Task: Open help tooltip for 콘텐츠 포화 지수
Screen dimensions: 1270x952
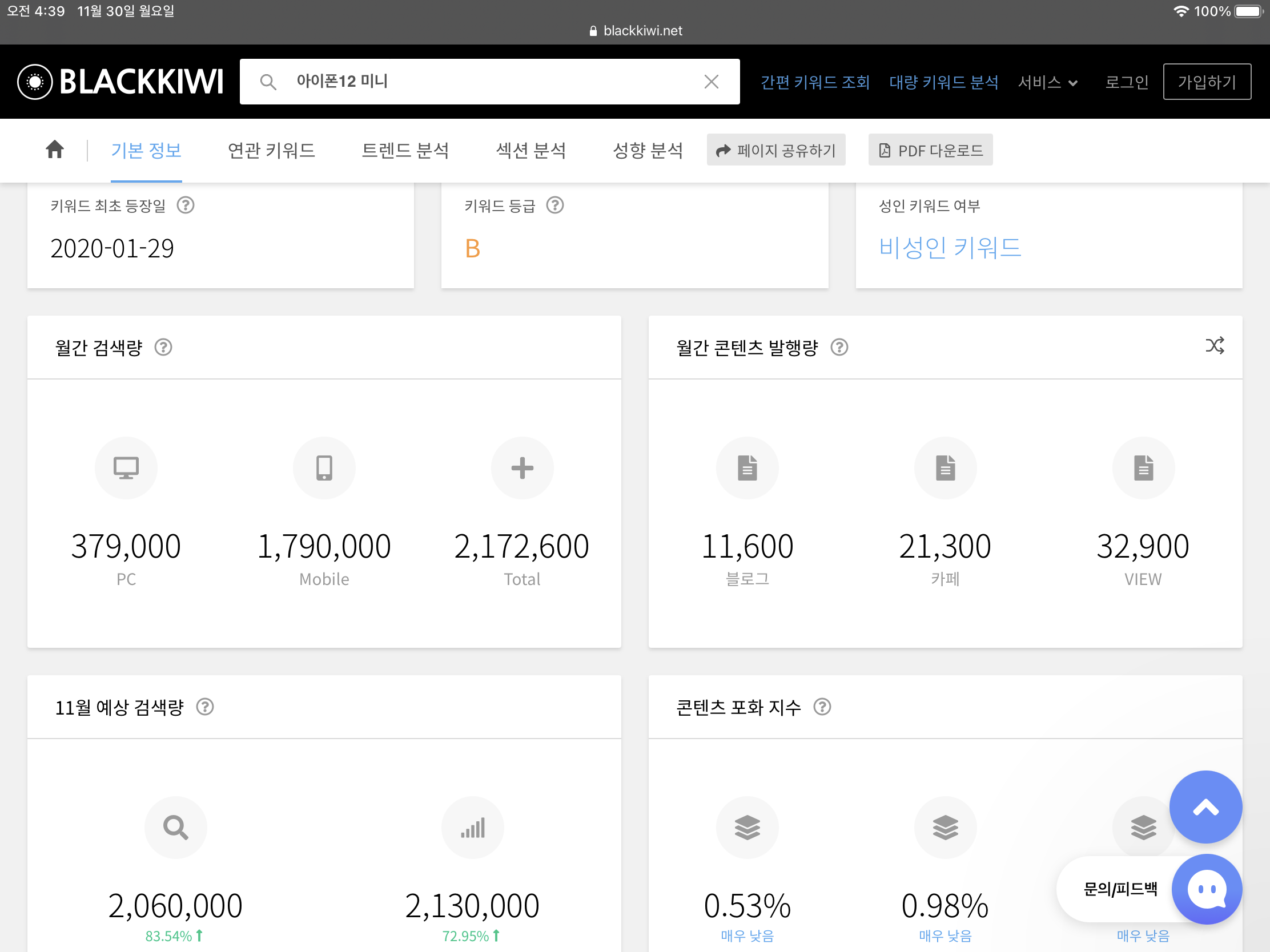Action: click(x=822, y=707)
